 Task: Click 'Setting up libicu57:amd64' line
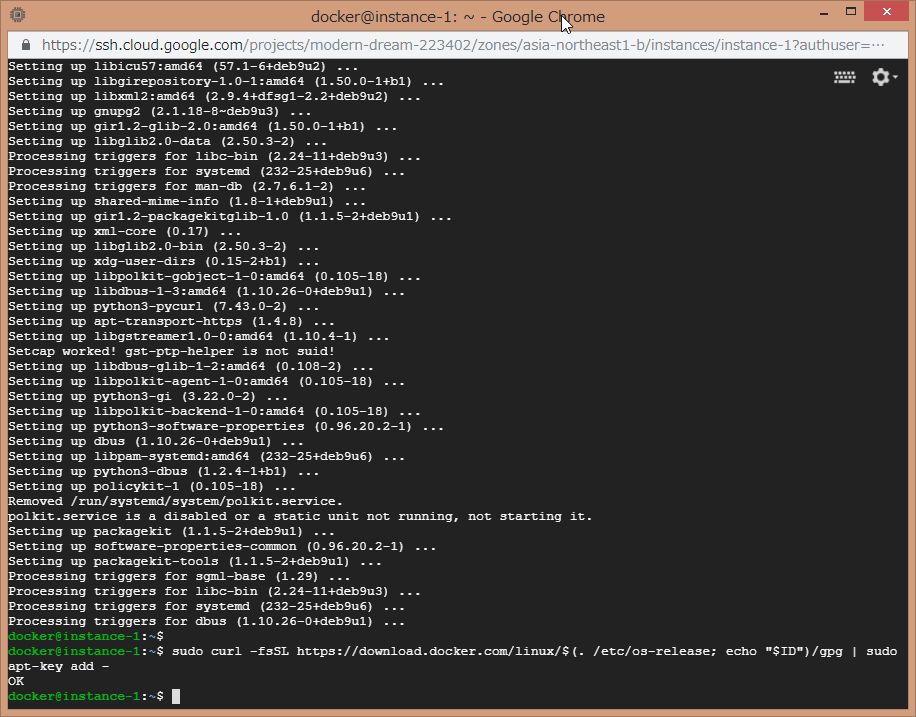(x=183, y=67)
